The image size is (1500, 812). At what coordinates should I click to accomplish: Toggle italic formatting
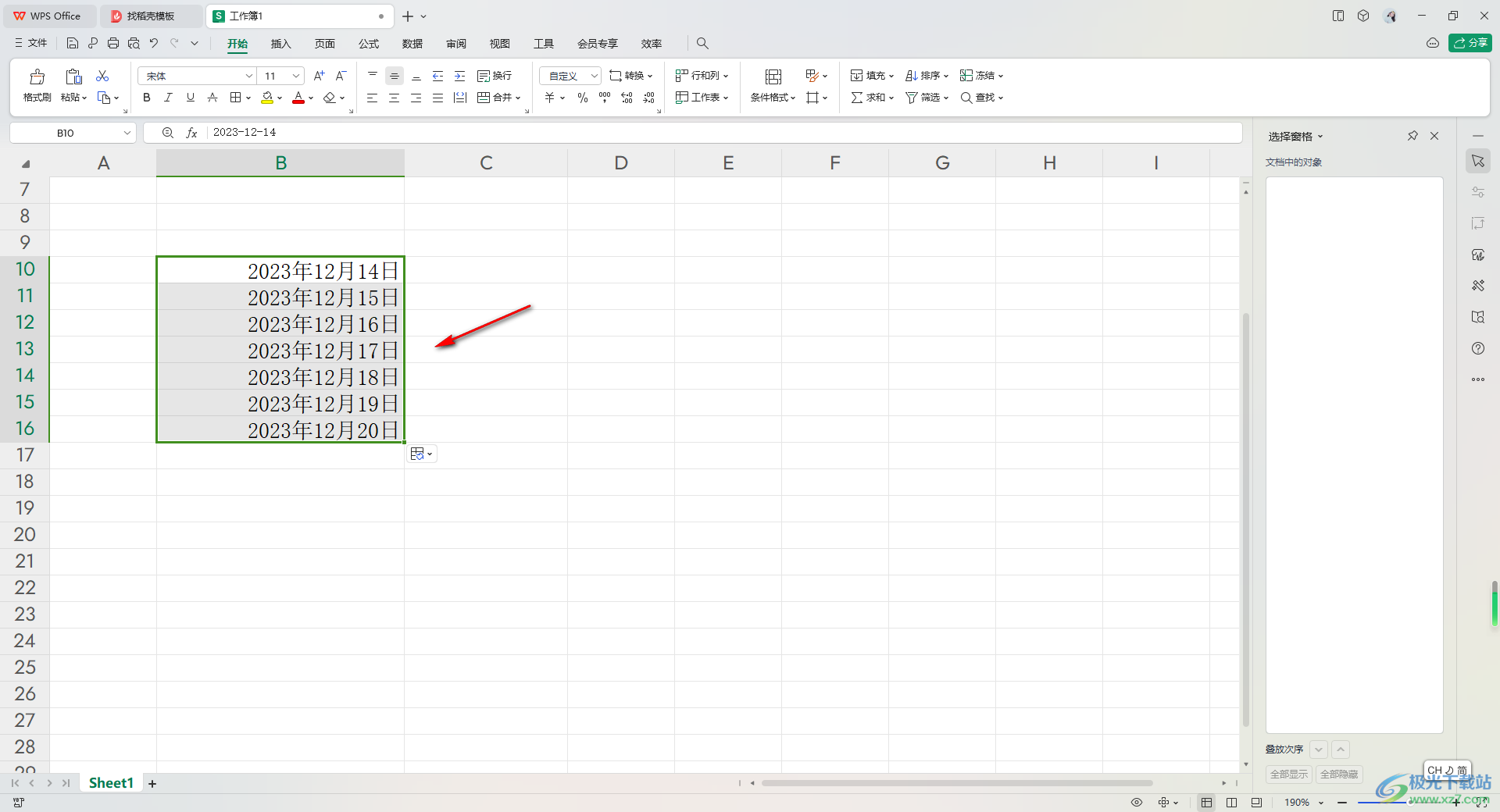click(x=169, y=98)
